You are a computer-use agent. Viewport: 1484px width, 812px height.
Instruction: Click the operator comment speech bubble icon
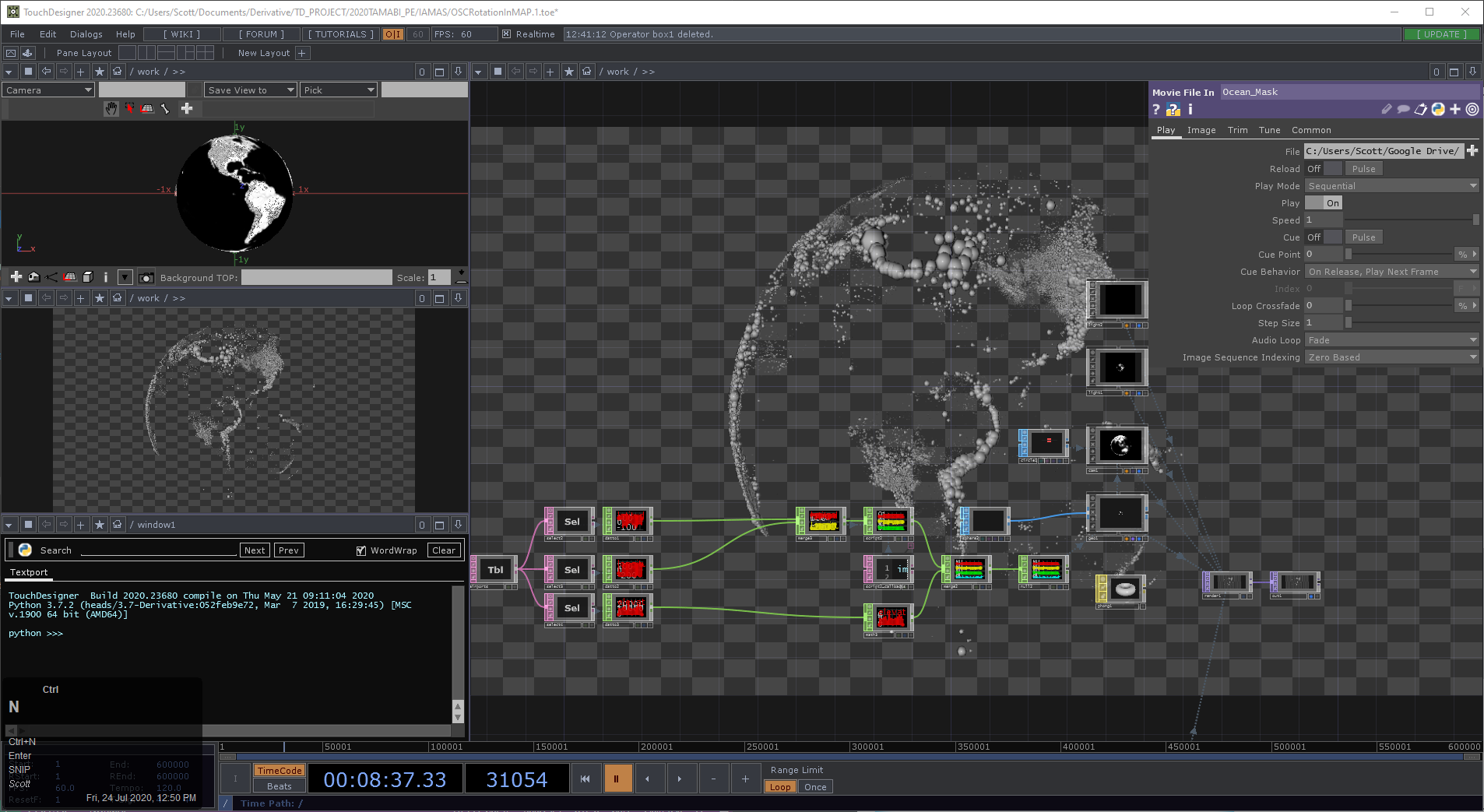pyautogui.click(x=1403, y=110)
